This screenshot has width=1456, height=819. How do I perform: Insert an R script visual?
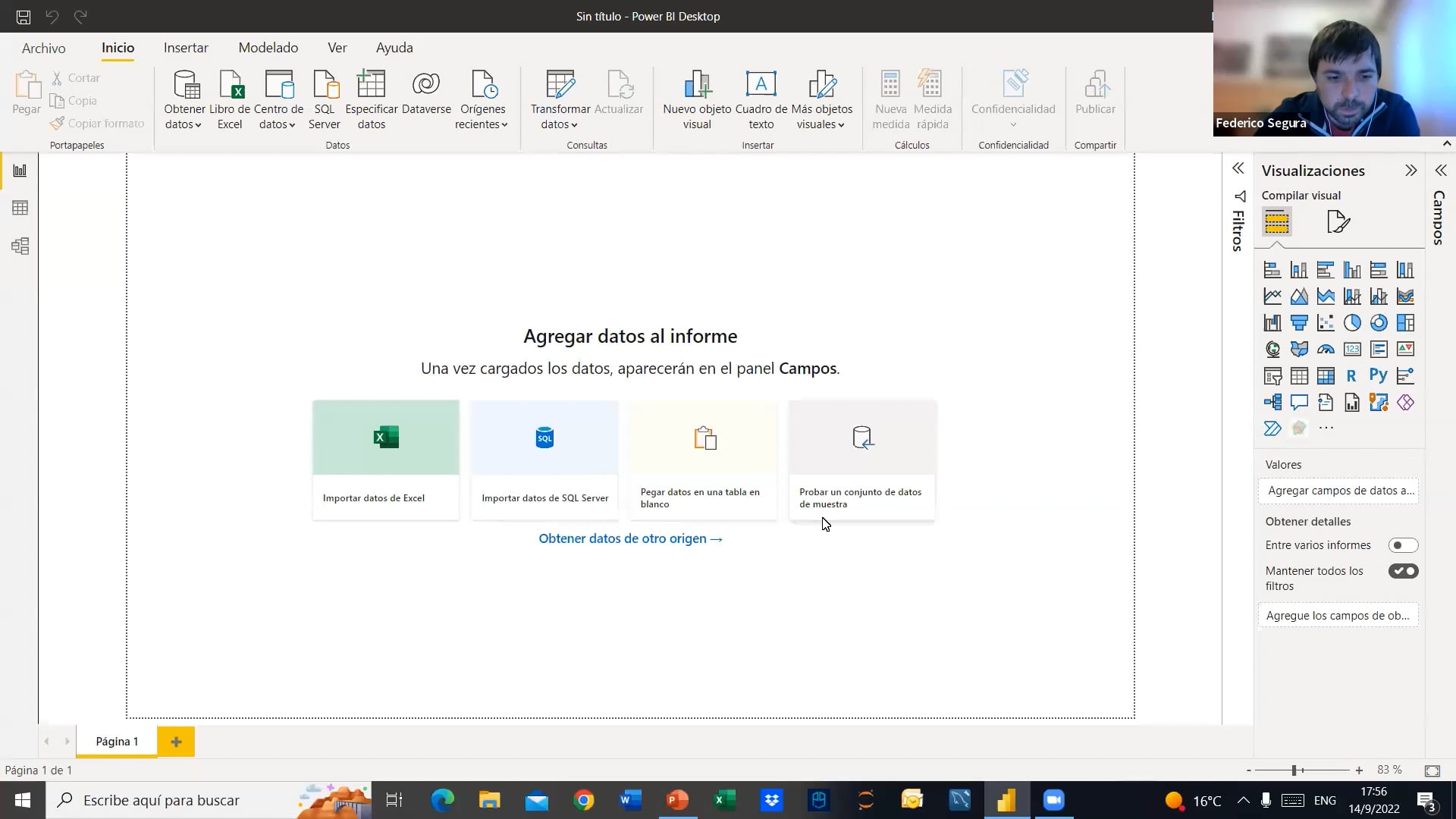(x=1351, y=375)
